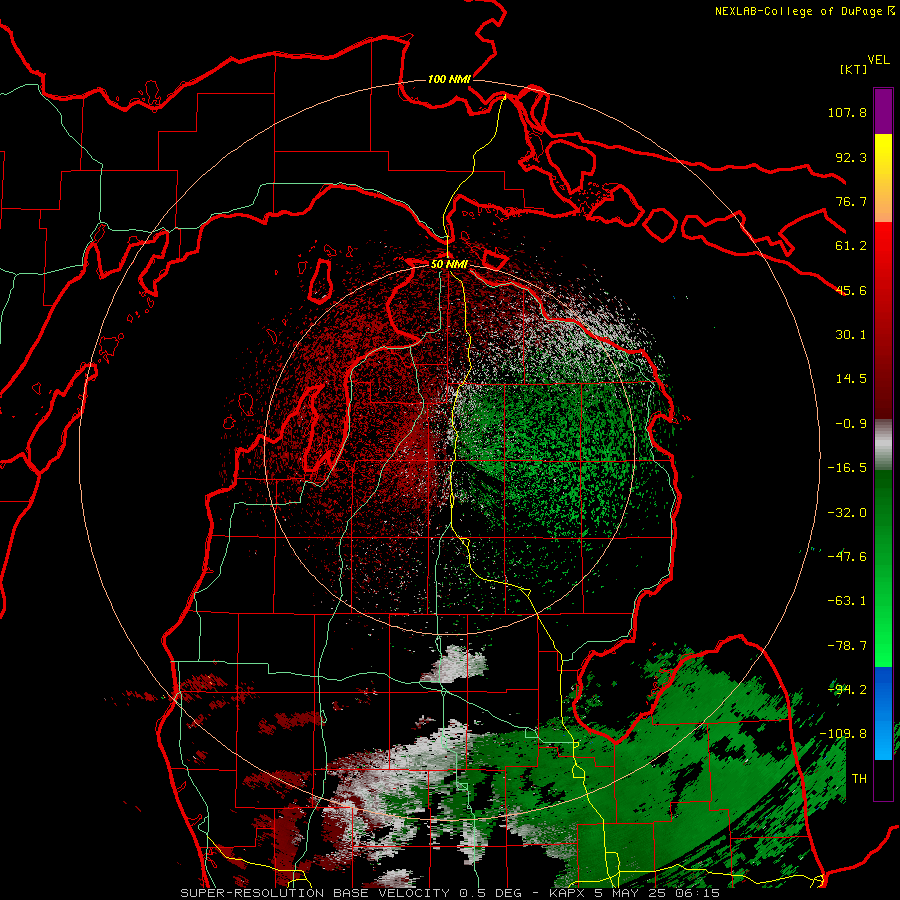Select the -94.2 legend value
Screen dimensions: 900x900
847,690
